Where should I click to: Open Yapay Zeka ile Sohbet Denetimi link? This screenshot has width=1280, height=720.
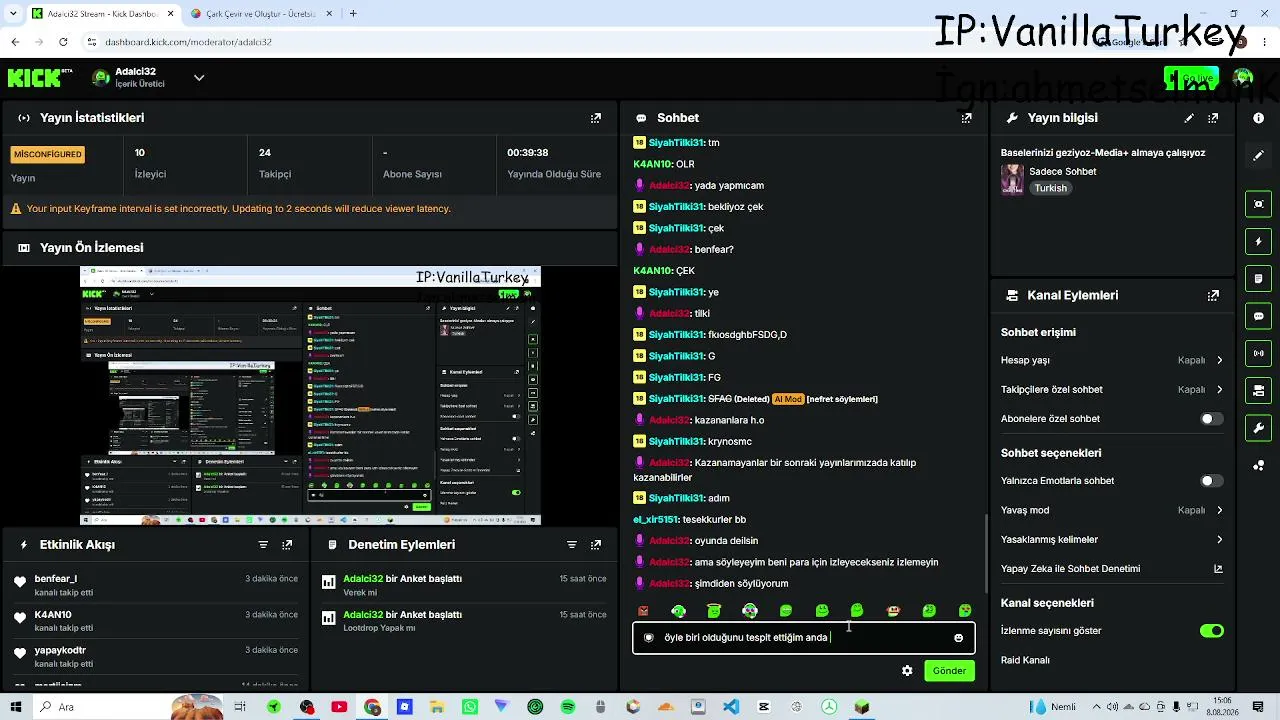(1112, 569)
